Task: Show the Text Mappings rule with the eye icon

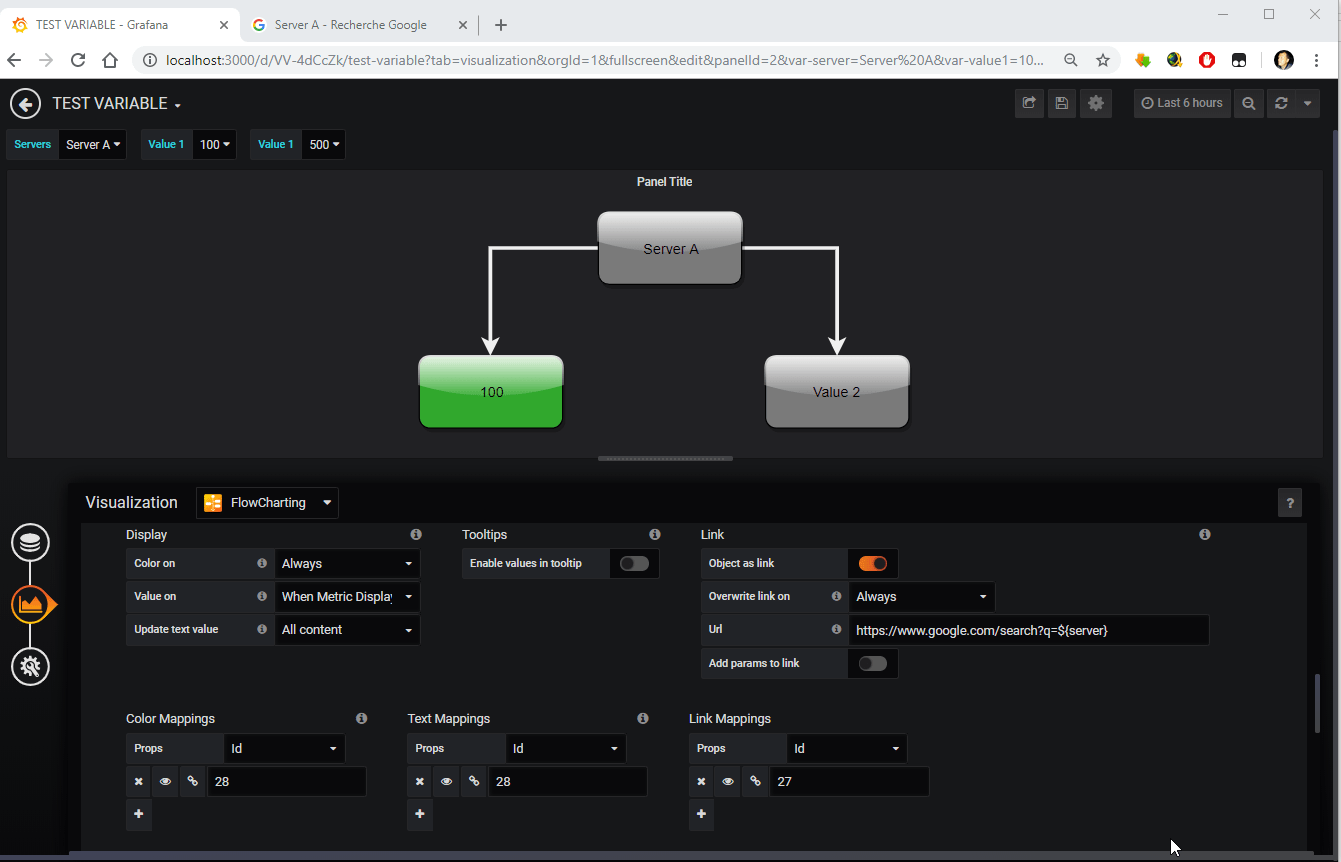Action: point(446,781)
